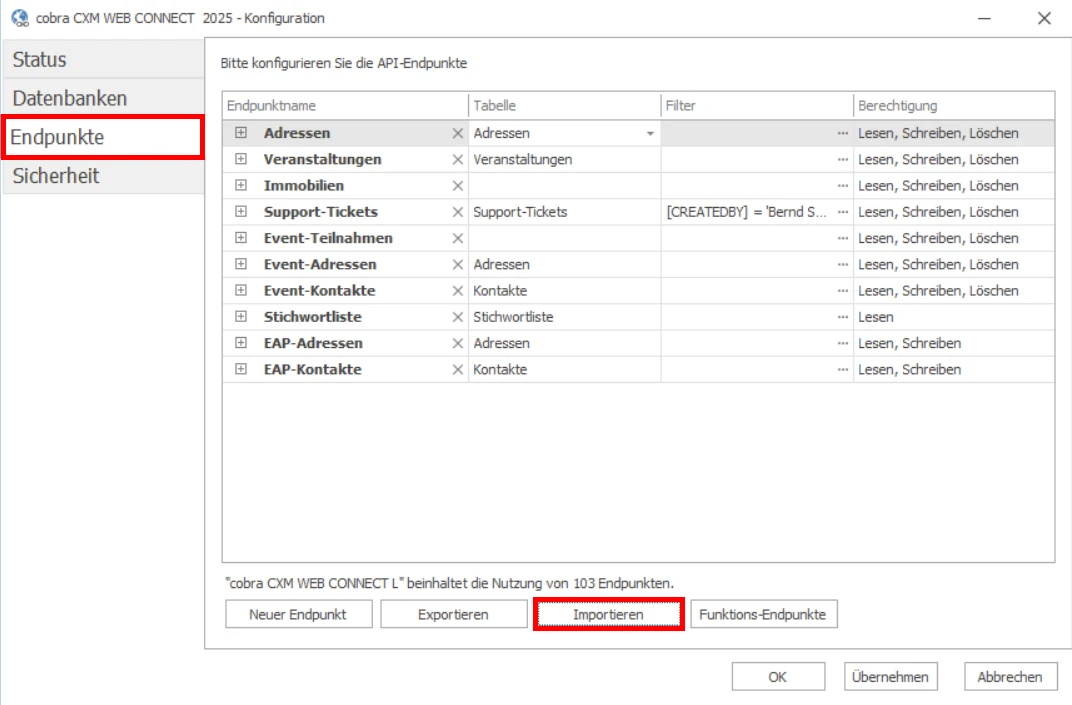Remove the Veranstaltungen endpoint via X icon

(457, 159)
